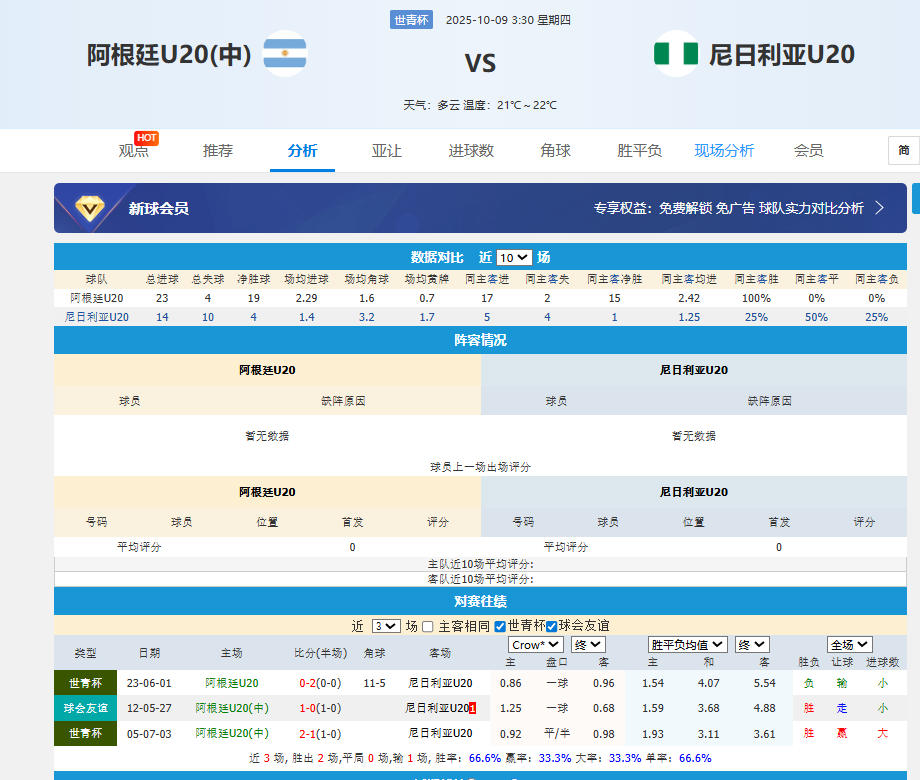
Task: Click the Nigeria flag icon
Action: 676,54
